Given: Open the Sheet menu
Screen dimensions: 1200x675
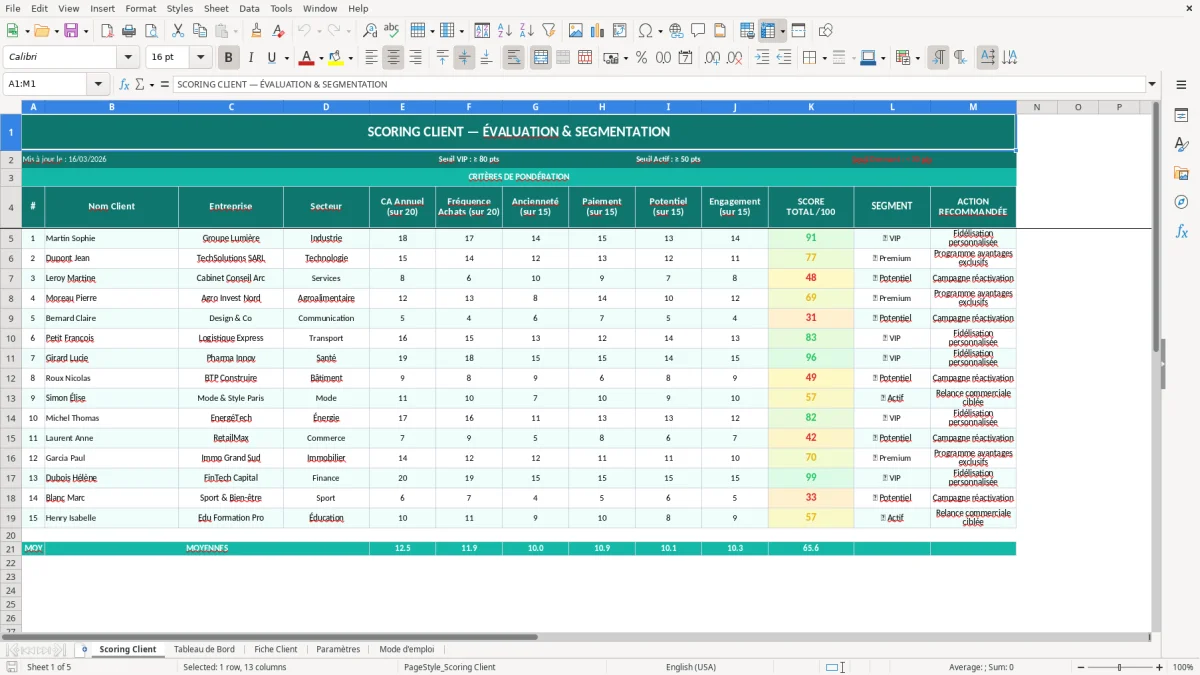Looking at the screenshot, I should pyautogui.click(x=216, y=8).
